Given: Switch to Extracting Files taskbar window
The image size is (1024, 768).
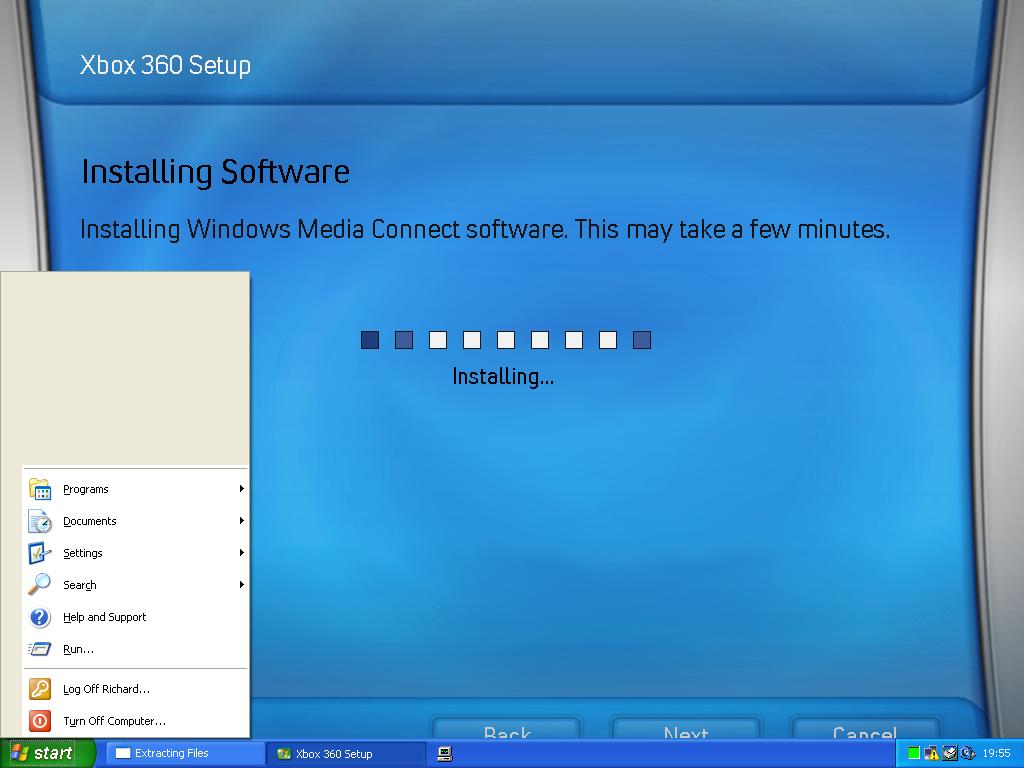Looking at the screenshot, I should 184,754.
